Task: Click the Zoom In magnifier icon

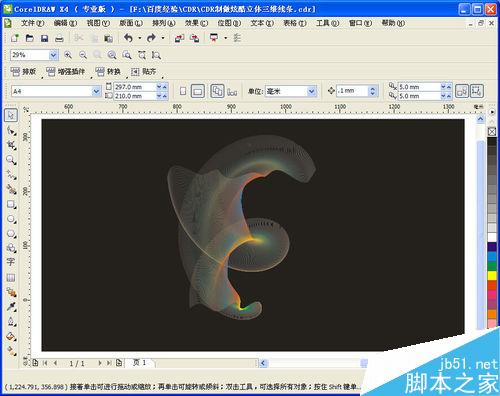Action: coord(68,55)
